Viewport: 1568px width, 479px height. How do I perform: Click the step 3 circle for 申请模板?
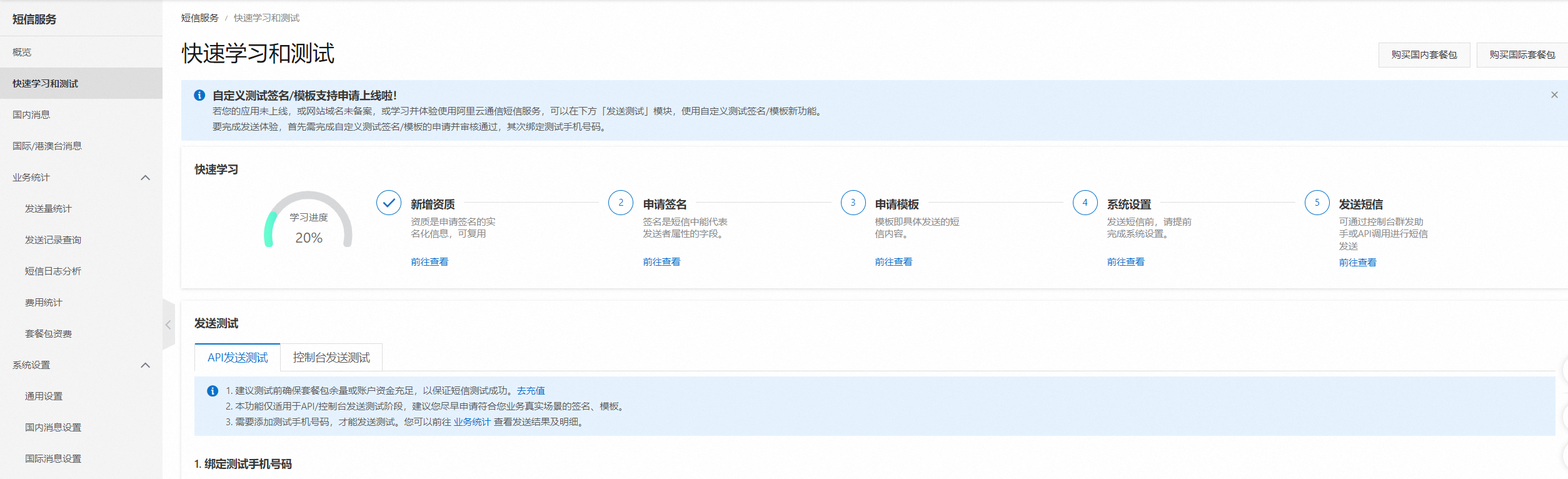[x=853, y=203]
